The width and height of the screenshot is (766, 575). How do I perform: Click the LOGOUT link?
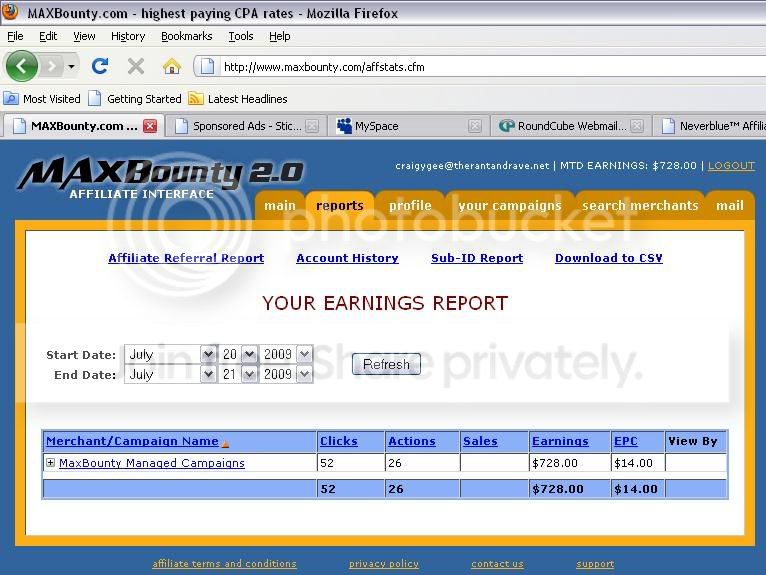click(731, 166)
